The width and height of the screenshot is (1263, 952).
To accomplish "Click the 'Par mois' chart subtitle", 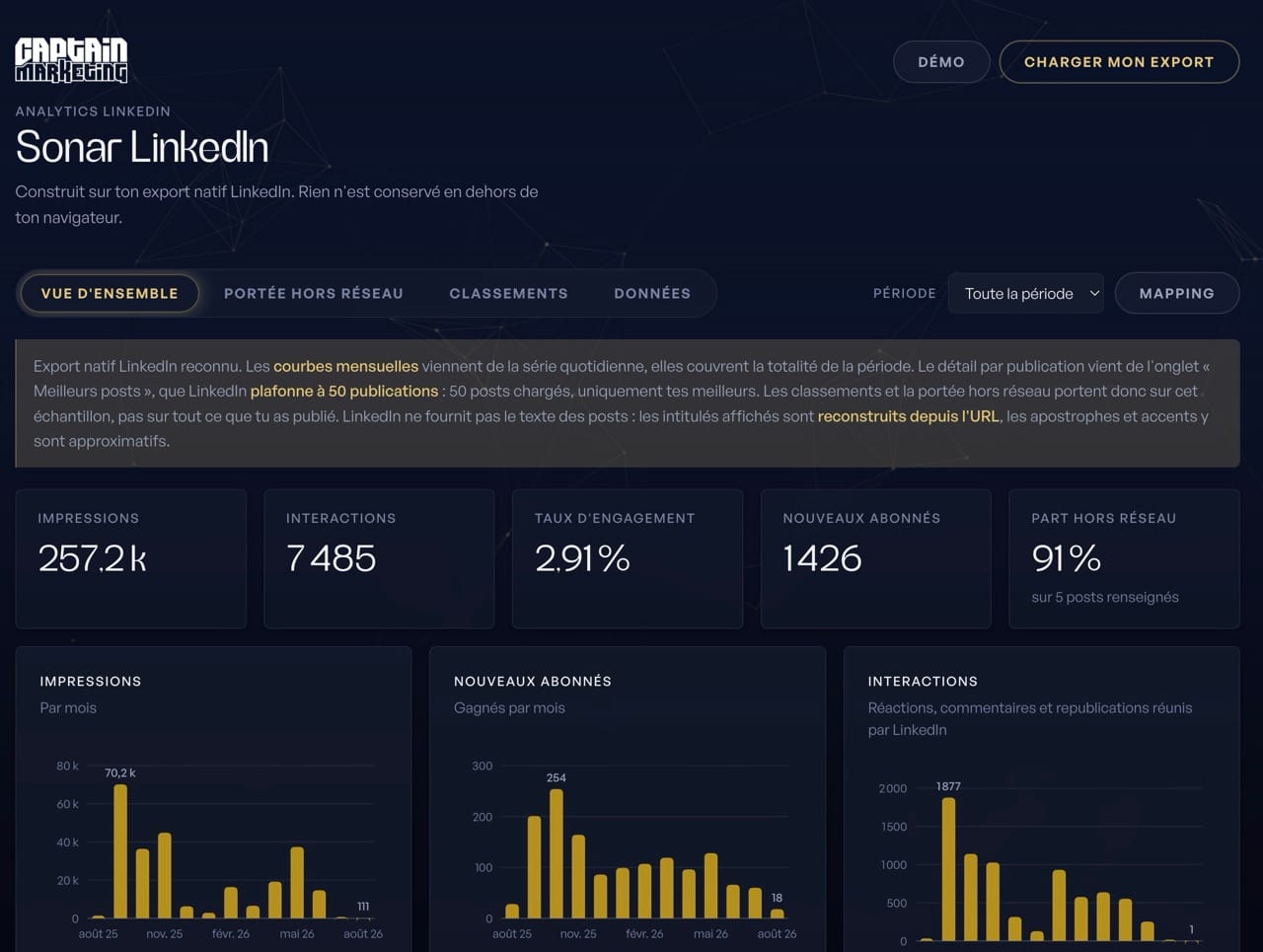I will point(68,707).
